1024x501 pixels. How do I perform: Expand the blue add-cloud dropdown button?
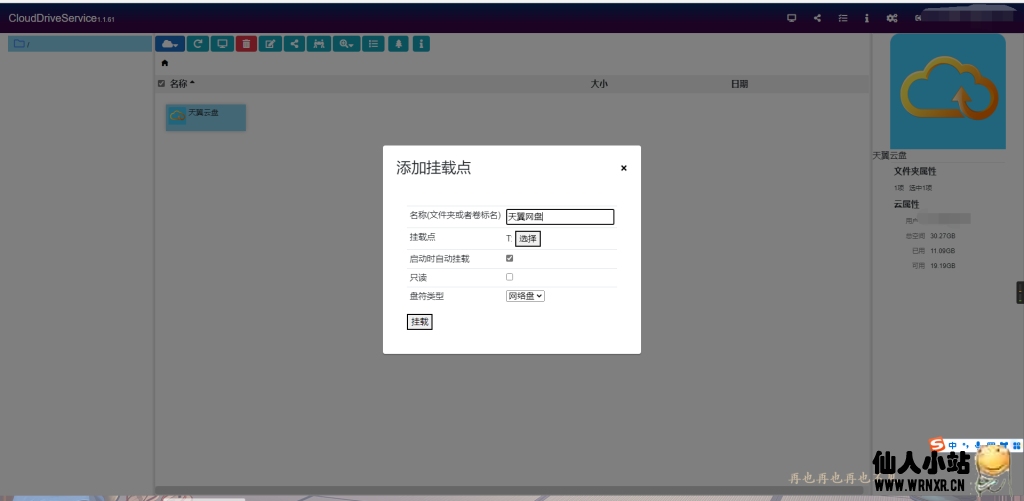[x=171, y=44]
